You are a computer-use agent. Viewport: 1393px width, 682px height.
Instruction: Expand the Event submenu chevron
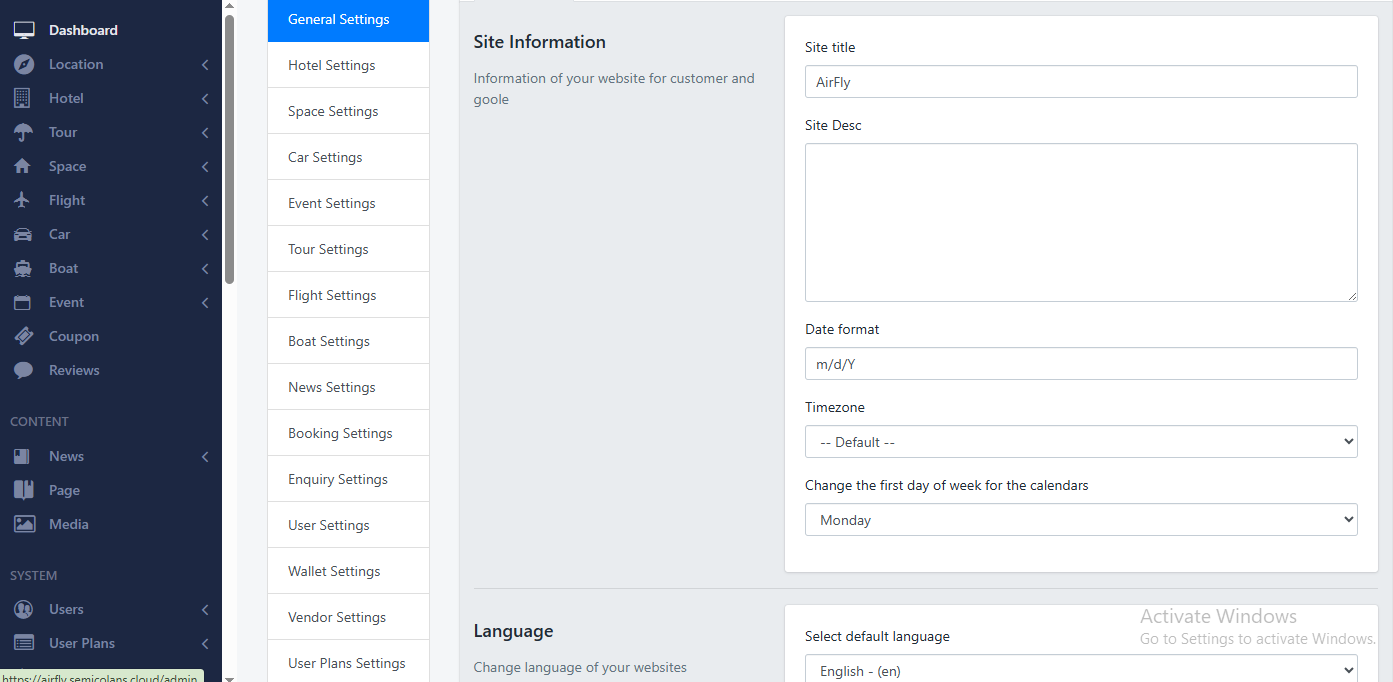point(204,303)
